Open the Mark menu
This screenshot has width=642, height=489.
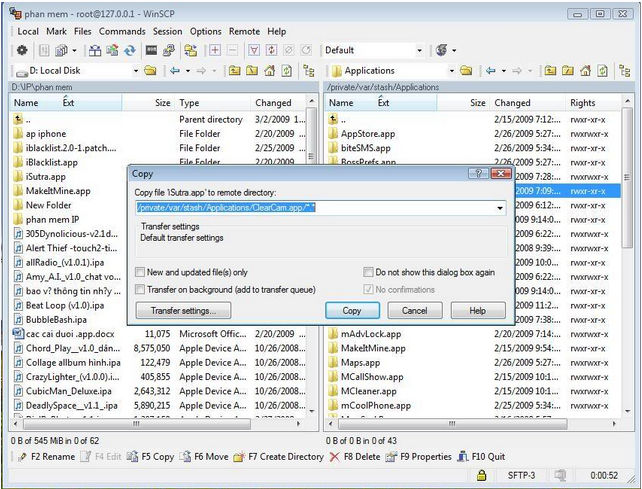point(57,32)
